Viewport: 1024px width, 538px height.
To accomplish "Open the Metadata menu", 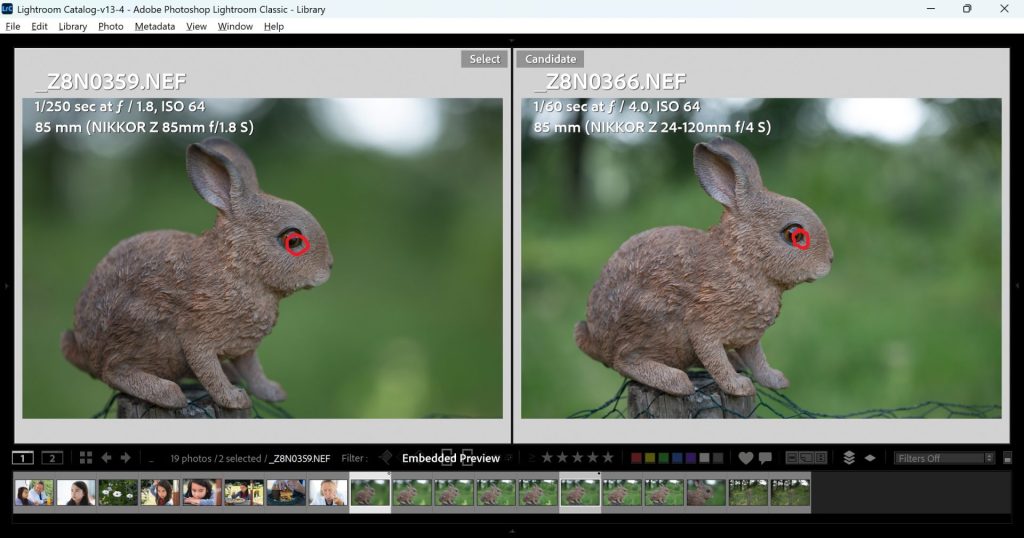I will pyautogui.click(x=155, y=26).
